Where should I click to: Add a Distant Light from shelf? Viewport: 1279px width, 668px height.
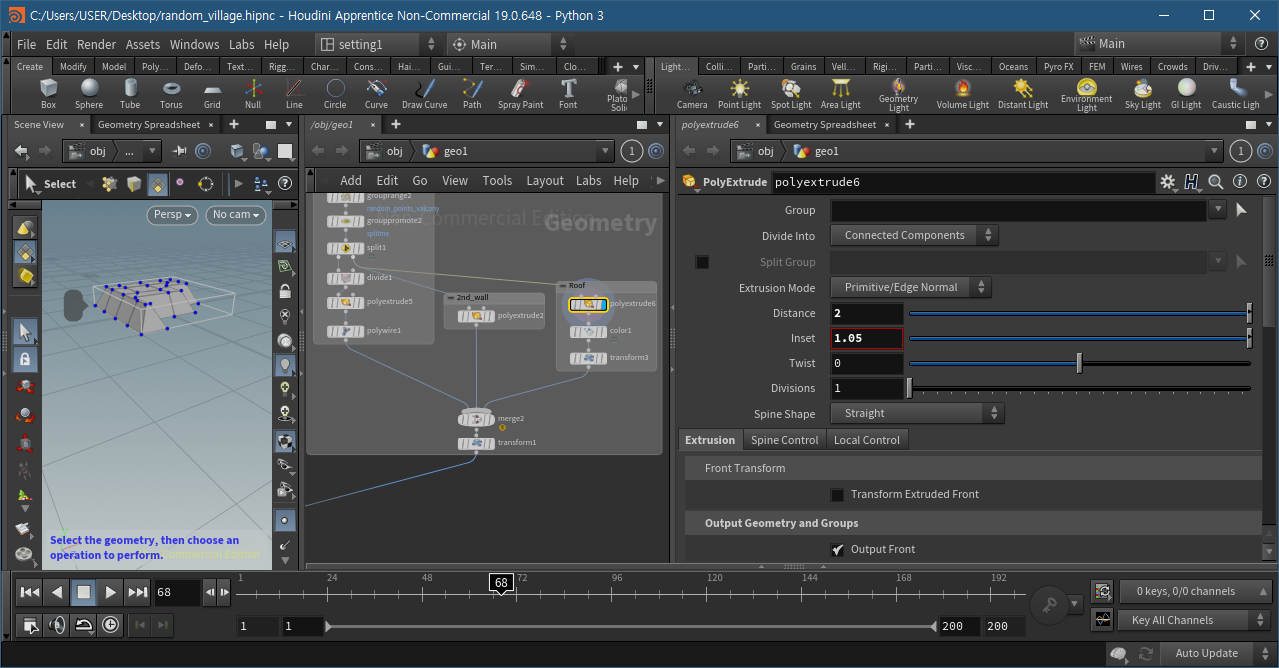pyautogui.click(x=1023, y=93)
